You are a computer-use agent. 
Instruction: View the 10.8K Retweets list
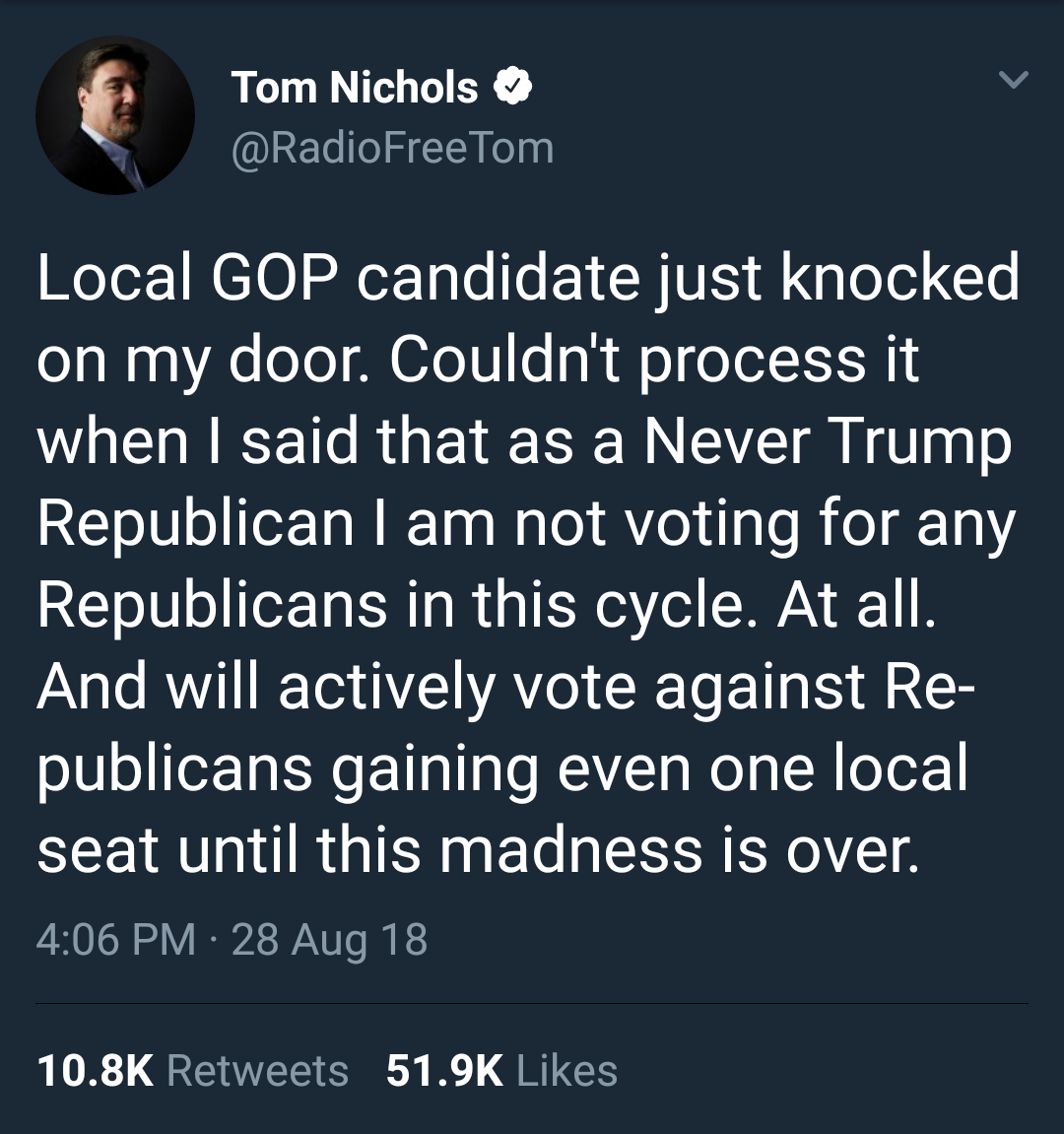(193, 1071)
